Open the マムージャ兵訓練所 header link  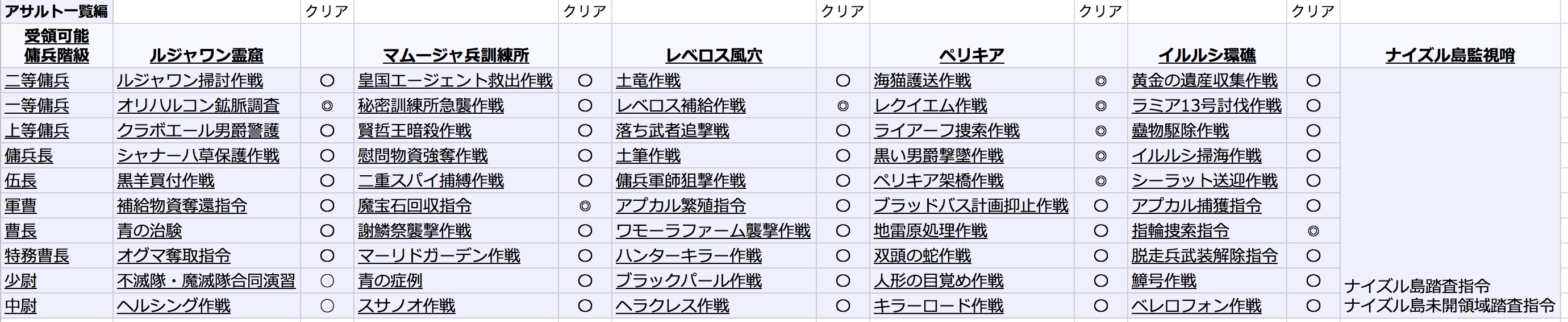click(456, 56)
